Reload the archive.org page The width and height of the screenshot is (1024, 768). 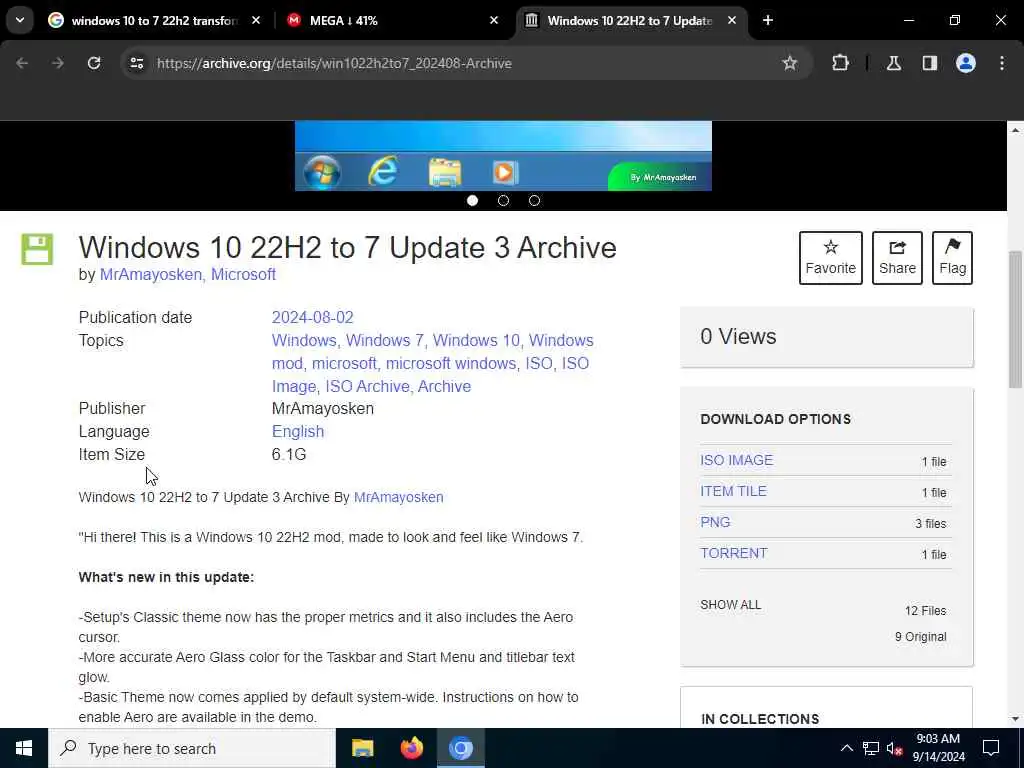[94, 63]
